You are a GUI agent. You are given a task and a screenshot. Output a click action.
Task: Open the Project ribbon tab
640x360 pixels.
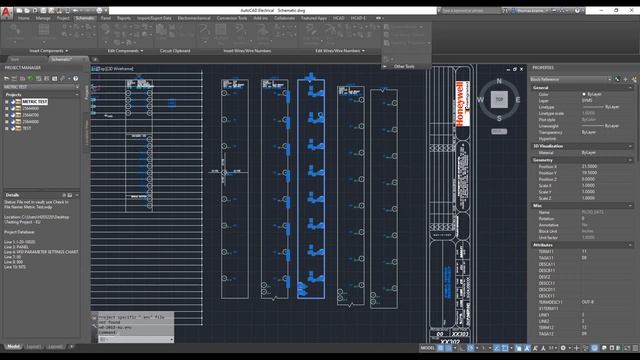[x=63, y=18]
